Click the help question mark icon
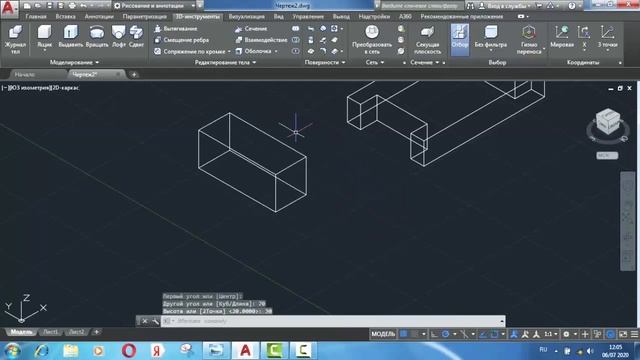Screen dimensions: 640x360 coord(571,6)
